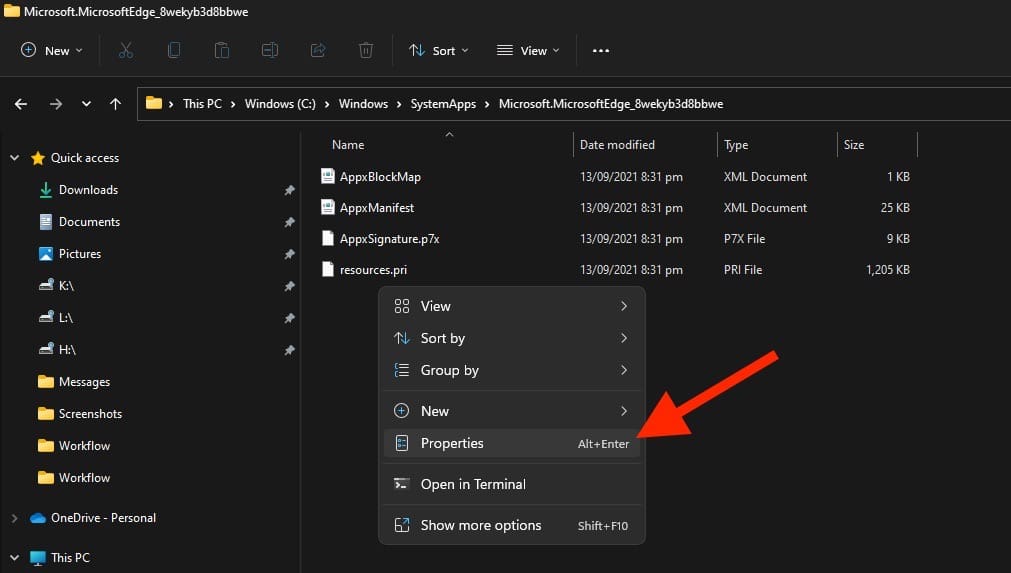
Task: Open View submenu in context menu
Action: point(511,306)
